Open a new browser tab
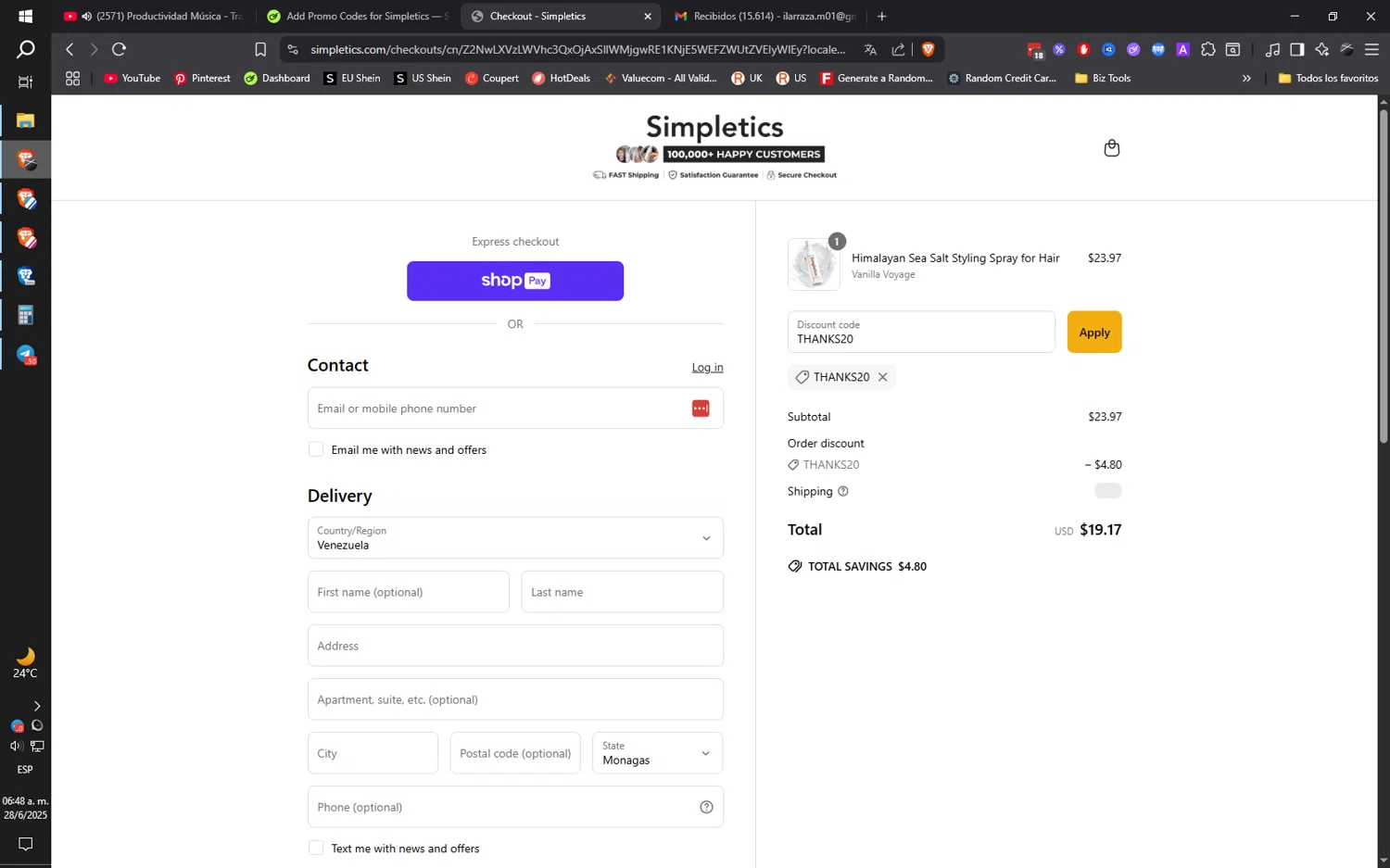 (x=881, y=16)
